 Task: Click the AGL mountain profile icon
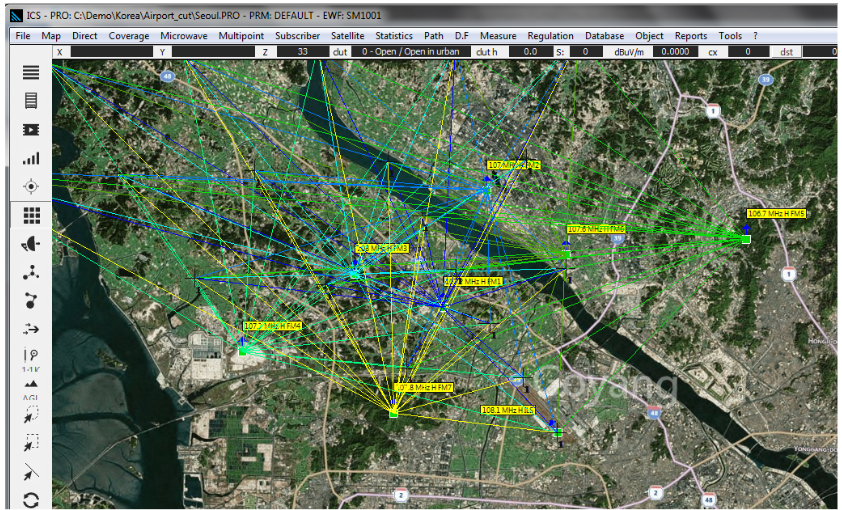[31, 387]
